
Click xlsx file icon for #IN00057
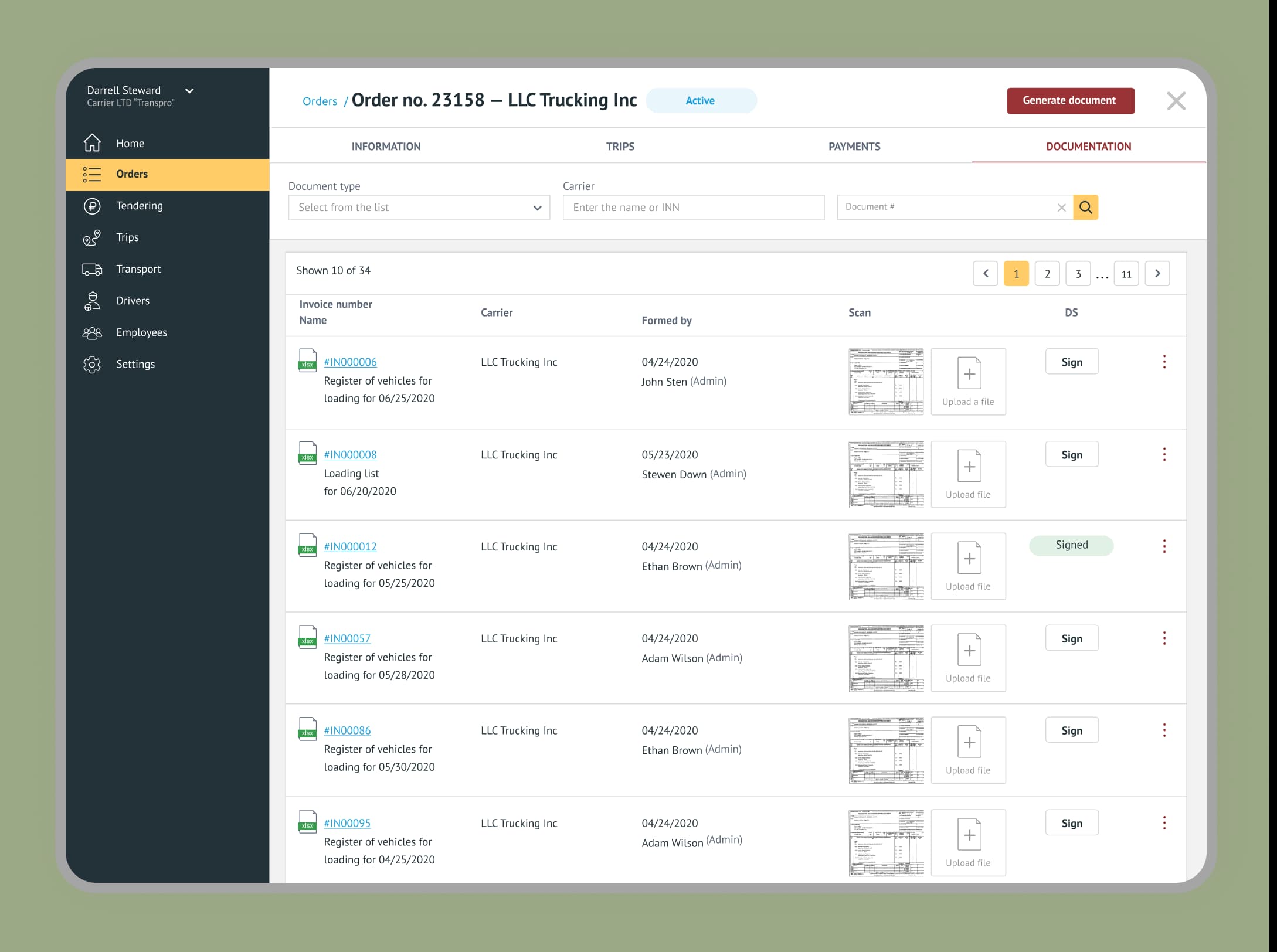[x=307, y=637]
